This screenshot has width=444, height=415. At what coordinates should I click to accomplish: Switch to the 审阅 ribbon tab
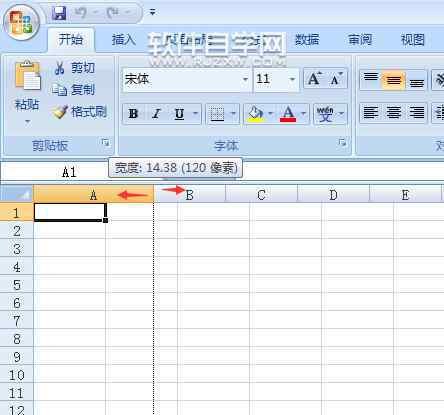[x=360, y=40]
